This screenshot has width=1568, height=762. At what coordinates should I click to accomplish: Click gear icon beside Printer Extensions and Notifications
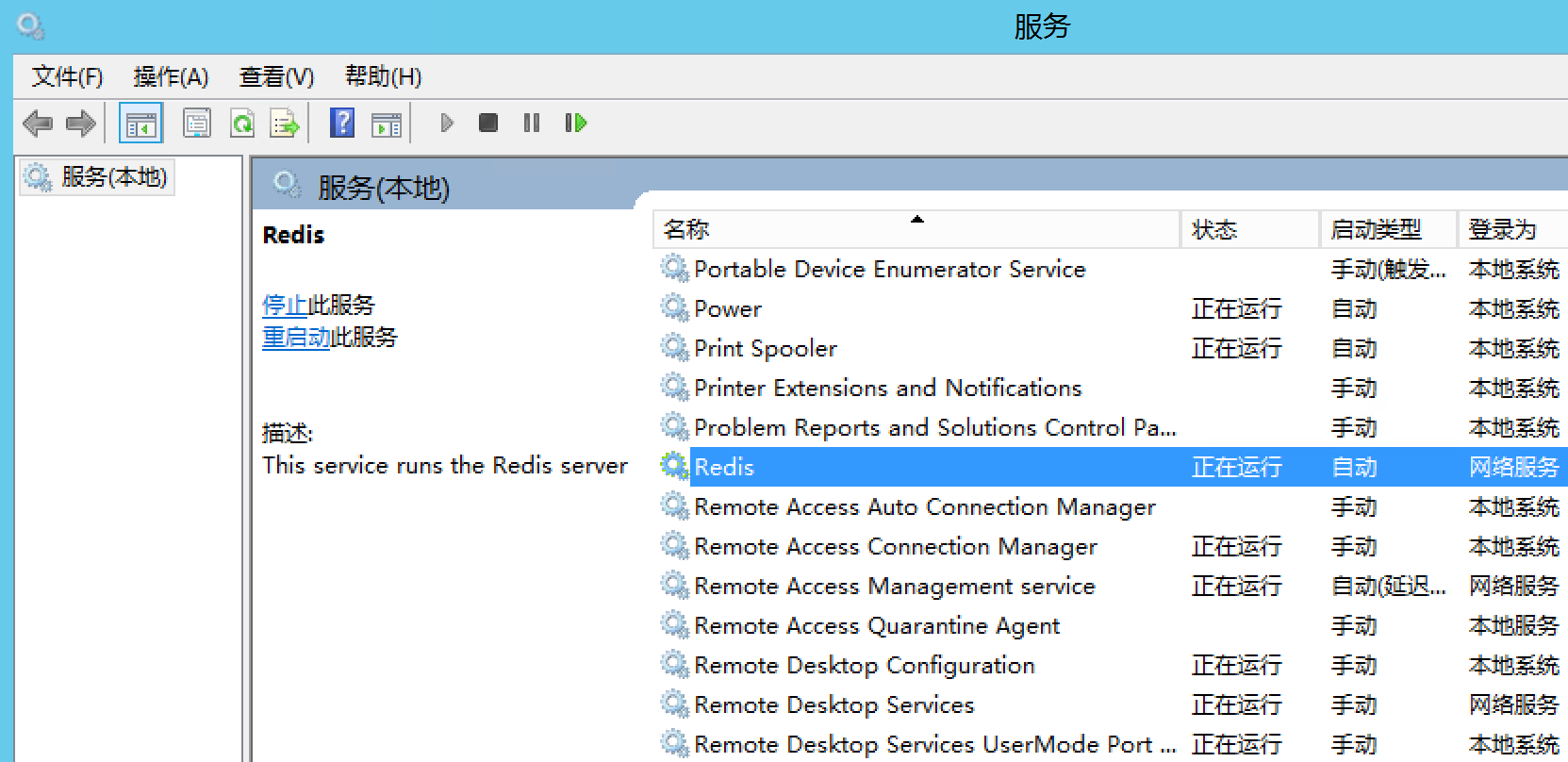(x=674, y=387)
